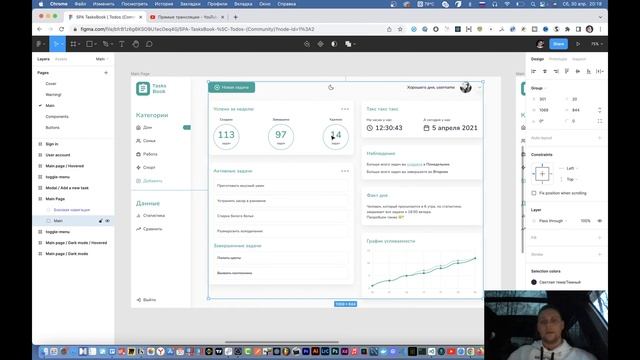This screenshot has height=360, width=640.
Task: Toggle constrain proportions link icon
Action: pos(600,110)
